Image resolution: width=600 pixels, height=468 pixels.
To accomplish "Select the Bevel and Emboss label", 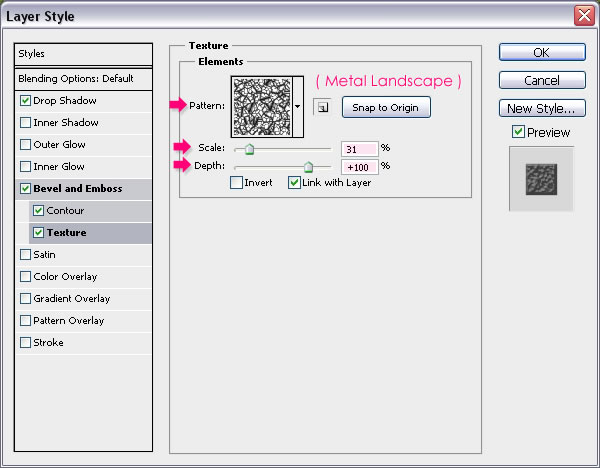I will [78, 189].
